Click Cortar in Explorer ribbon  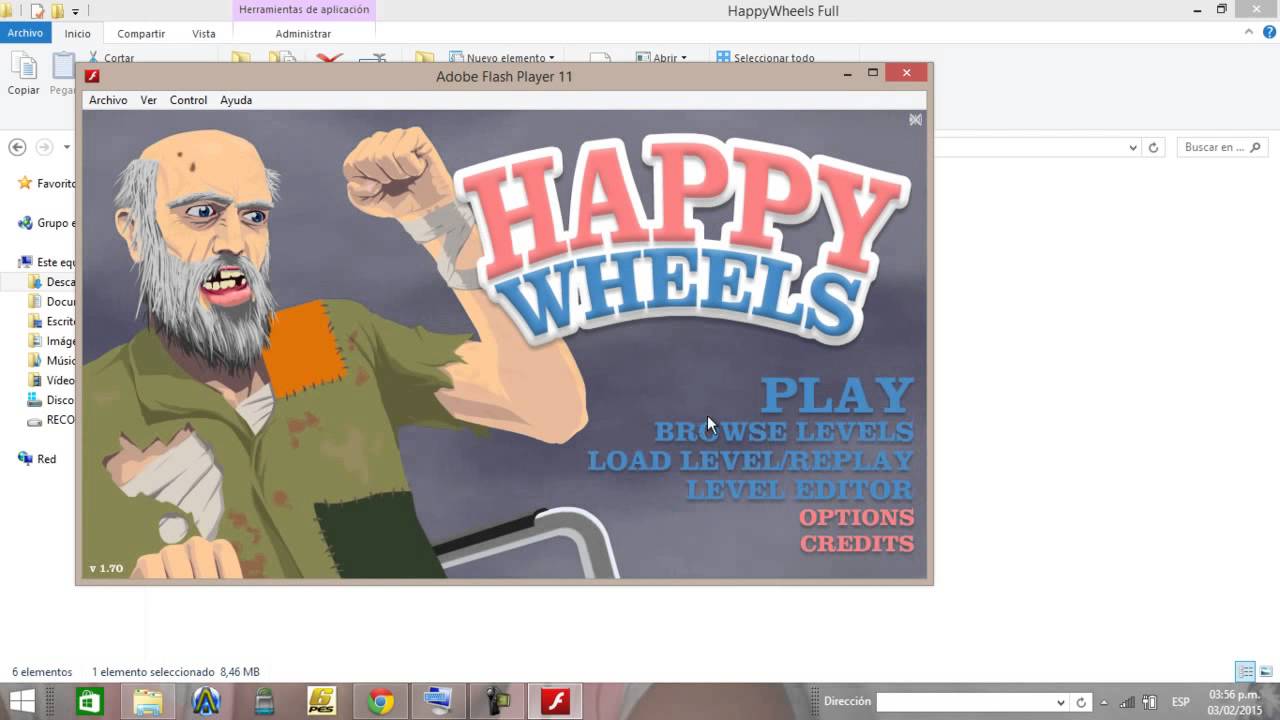(x=111, y=58)
